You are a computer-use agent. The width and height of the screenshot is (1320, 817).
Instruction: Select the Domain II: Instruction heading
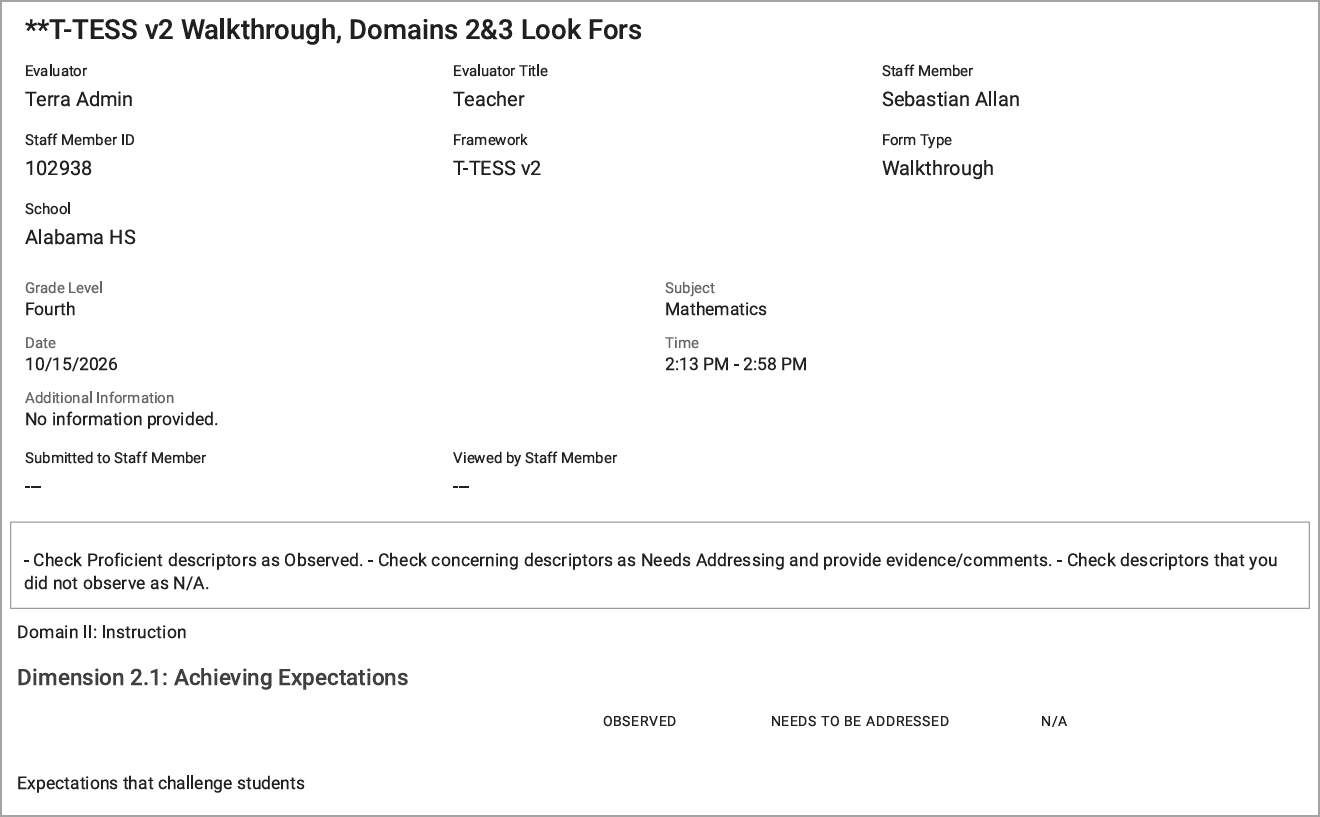pos(102,632)
